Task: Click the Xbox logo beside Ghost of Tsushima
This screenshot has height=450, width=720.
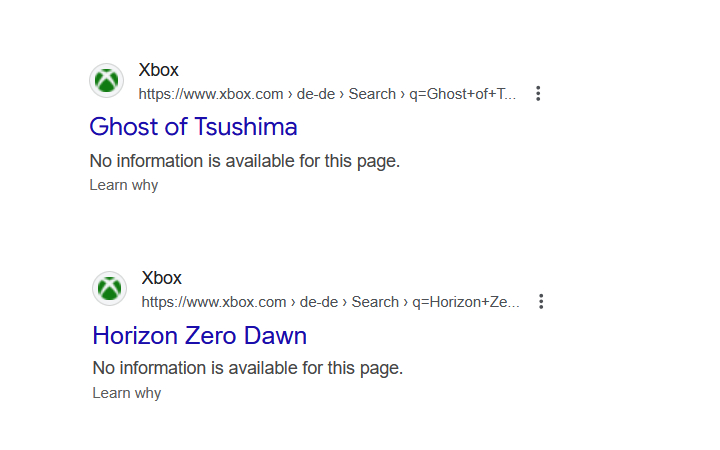Action: 106,81
